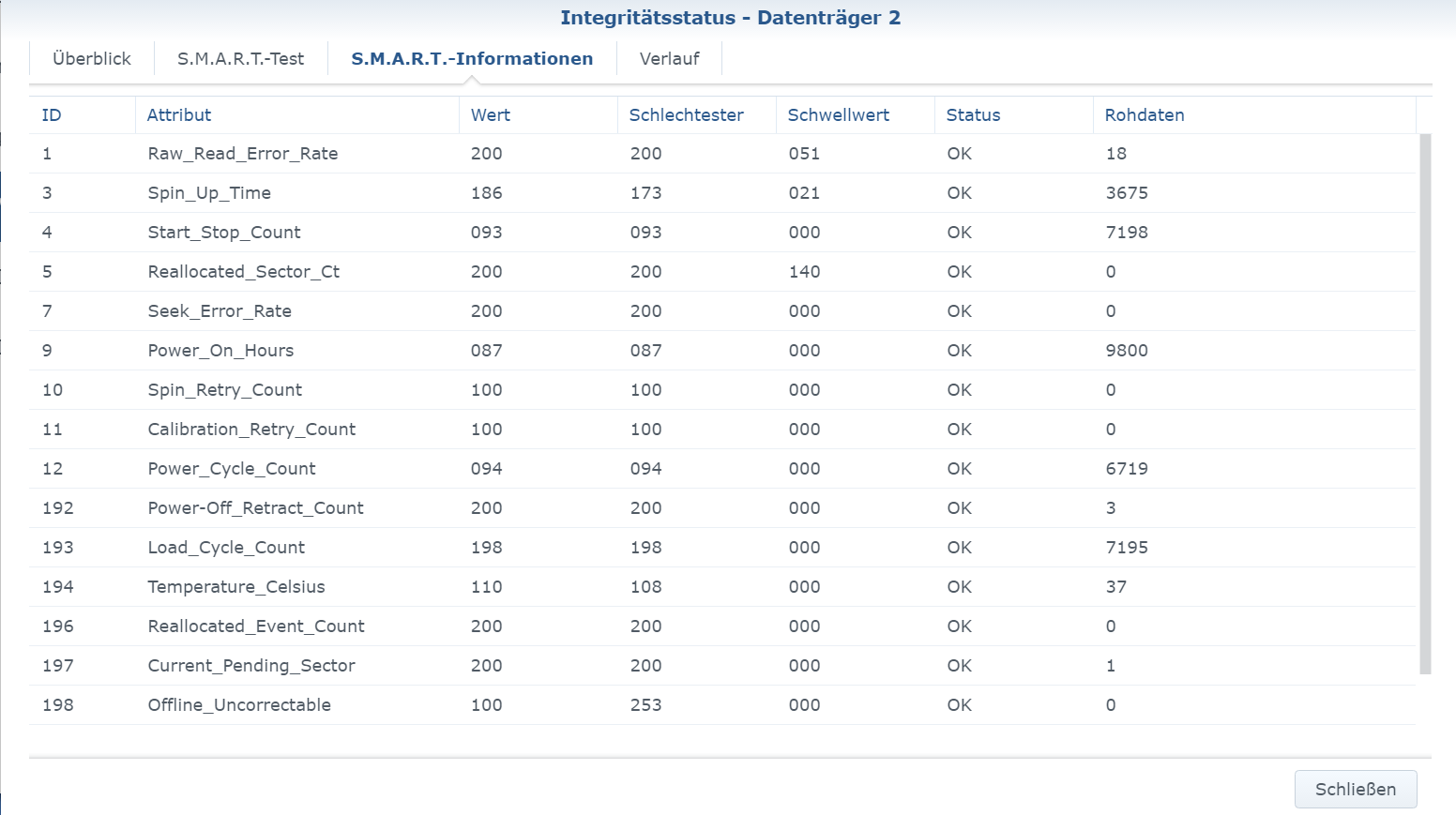Viewport: 1456px width, 815px height.
Task: Open the S.M.A.R.T.-Test tab
Action: click(241, 58)
